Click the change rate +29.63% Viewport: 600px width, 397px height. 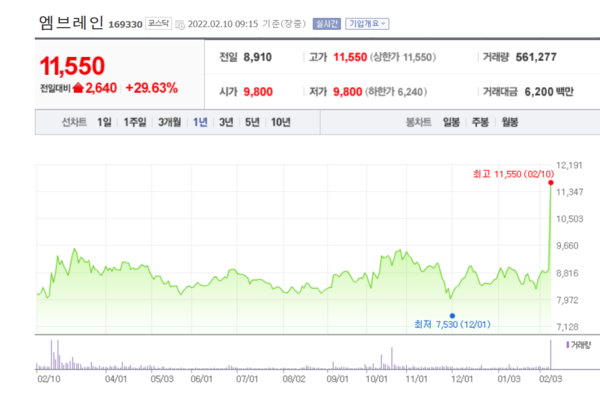152,88
